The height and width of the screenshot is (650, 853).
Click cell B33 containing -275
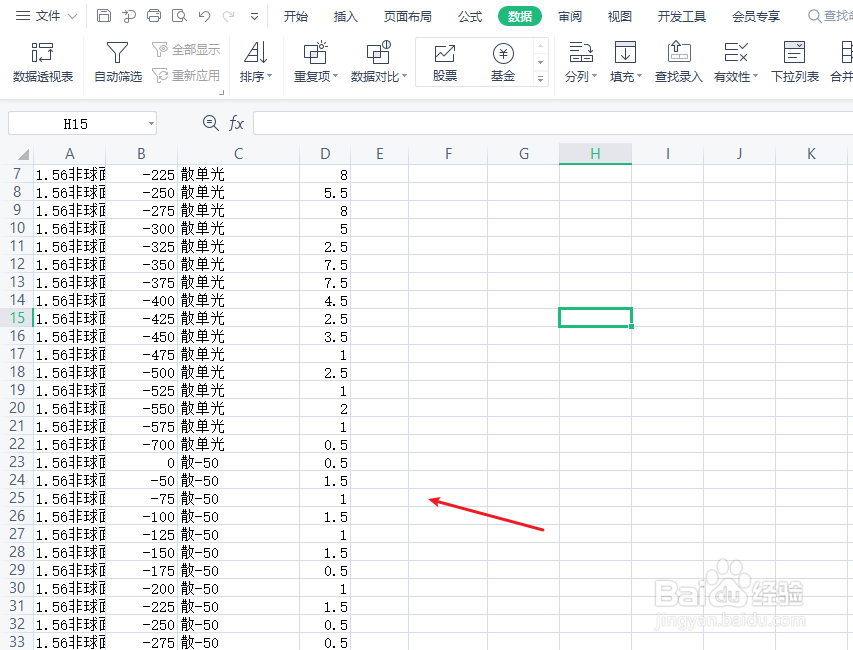coord(141,642)
